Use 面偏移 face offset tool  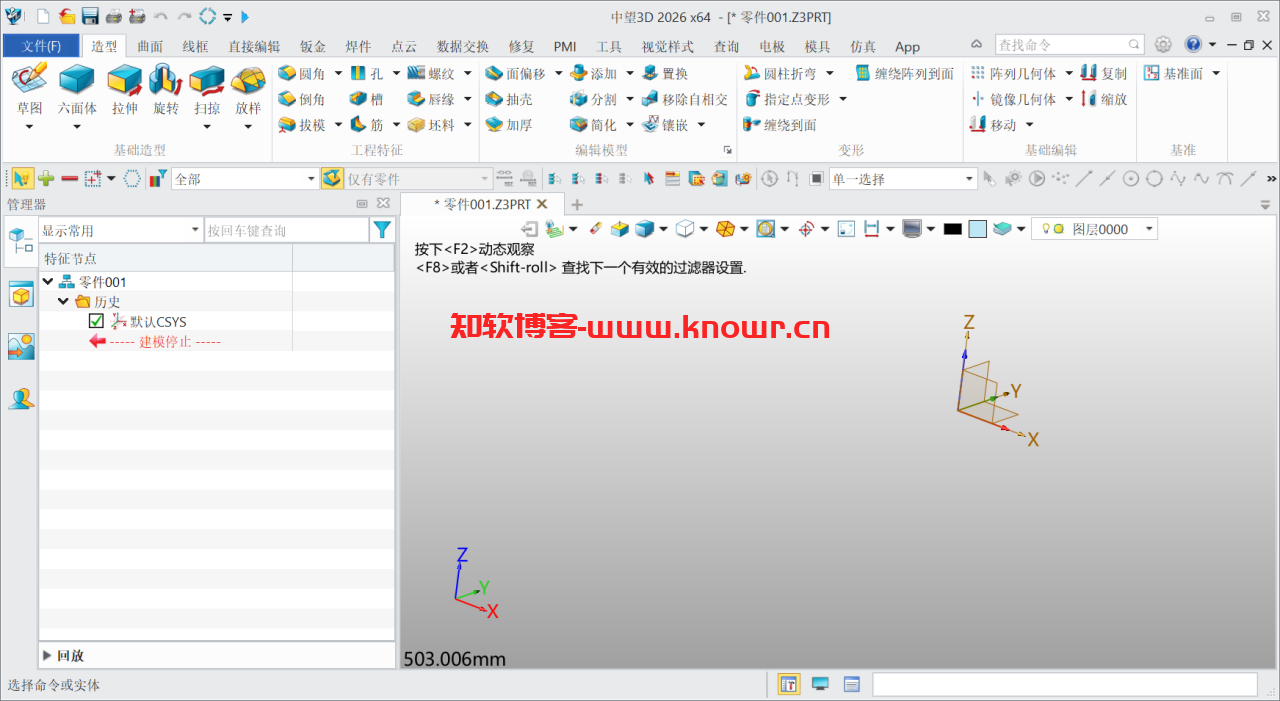[516, 74]
